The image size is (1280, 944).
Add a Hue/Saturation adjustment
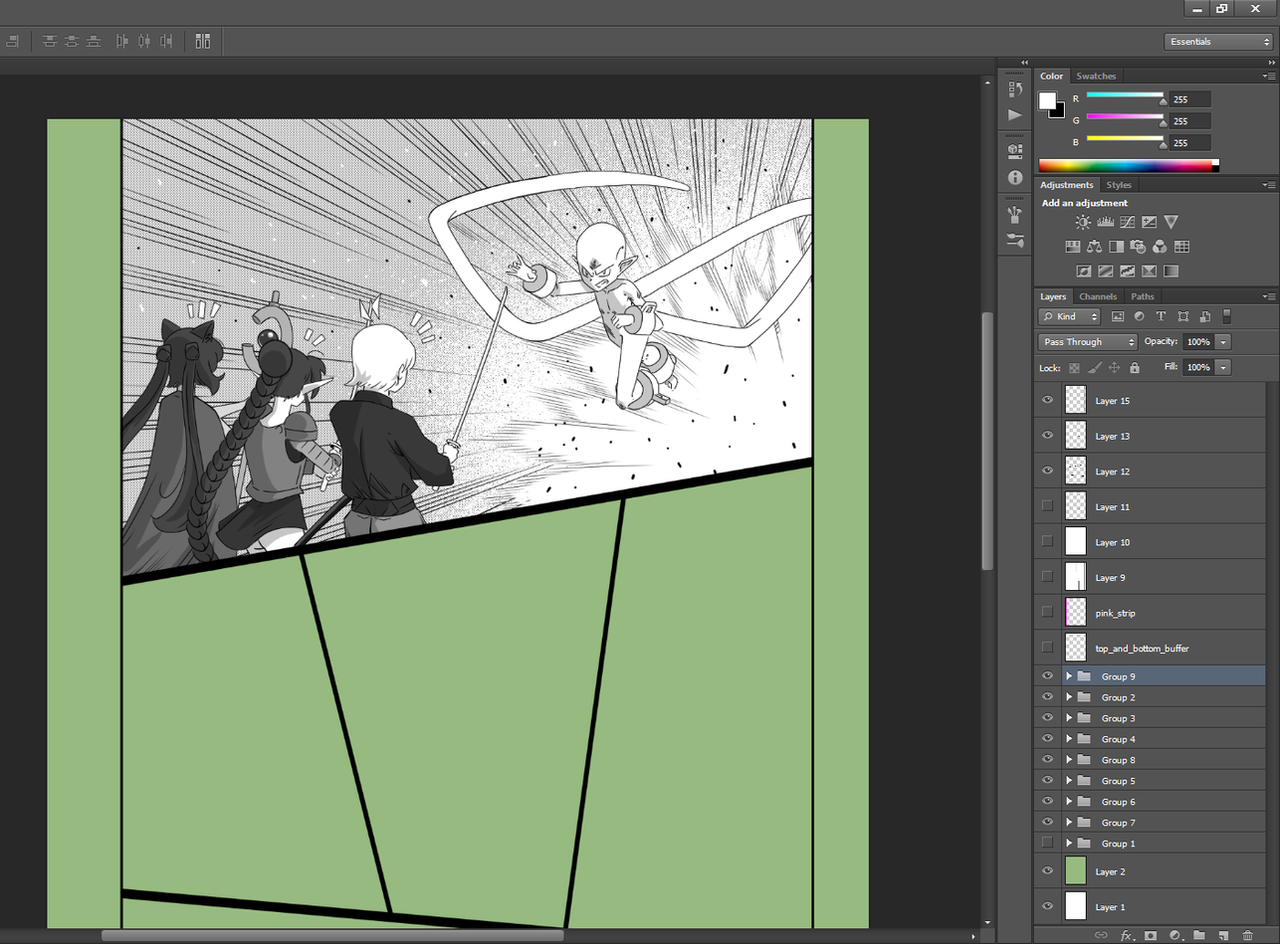[1072, 247]
